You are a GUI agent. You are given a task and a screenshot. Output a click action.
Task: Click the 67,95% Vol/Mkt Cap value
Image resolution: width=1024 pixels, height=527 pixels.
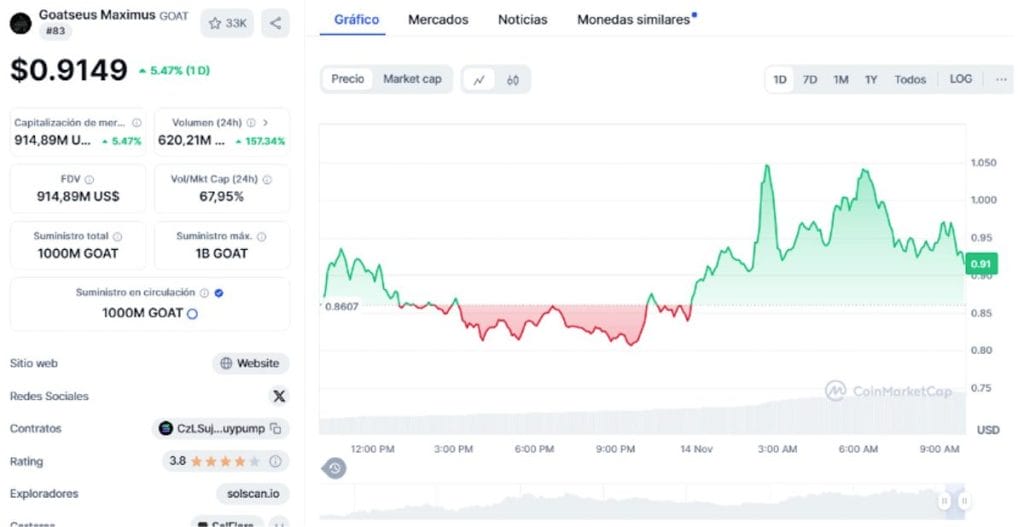tap(221, 197)
